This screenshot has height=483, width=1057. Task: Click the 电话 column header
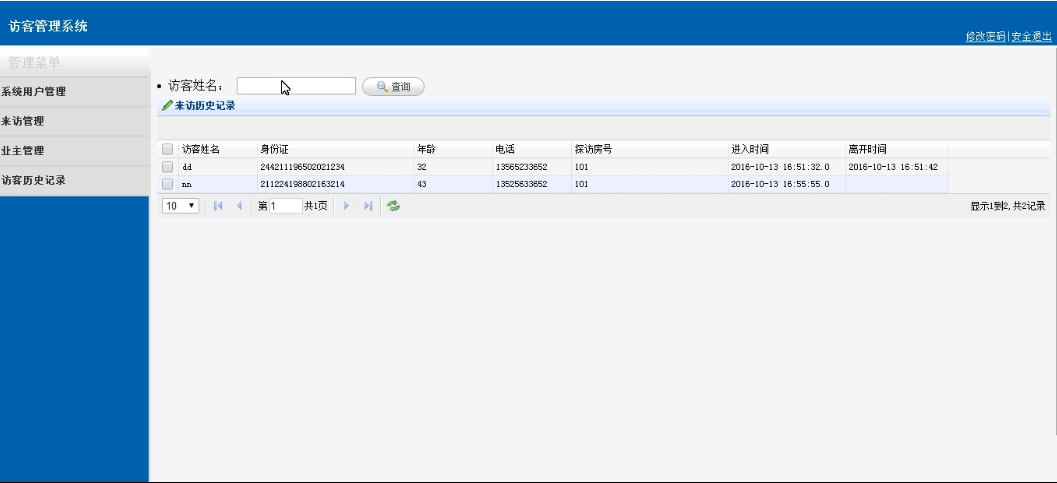505,150
